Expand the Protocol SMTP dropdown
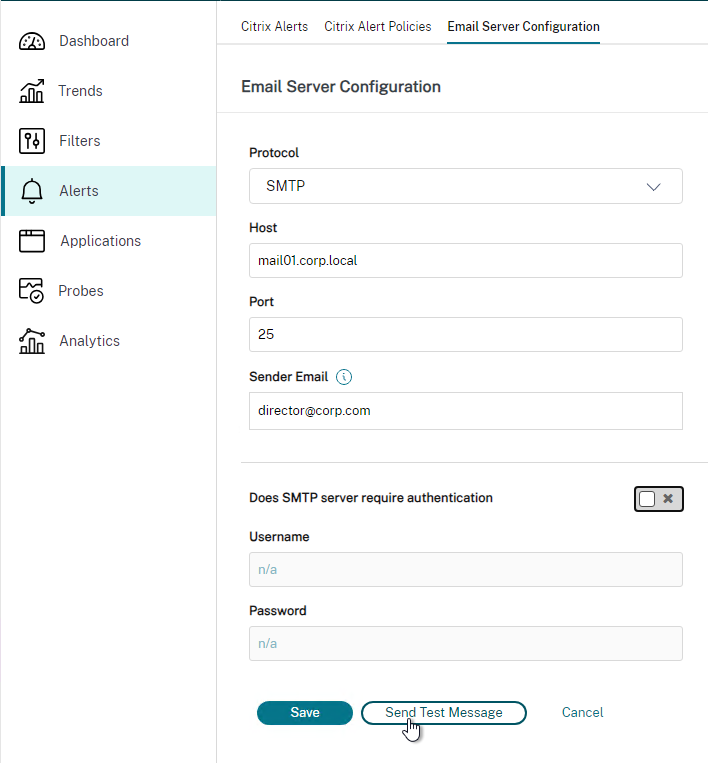This screenshot has width=708, height=763. pyautogui.click(x=466, y=186)
